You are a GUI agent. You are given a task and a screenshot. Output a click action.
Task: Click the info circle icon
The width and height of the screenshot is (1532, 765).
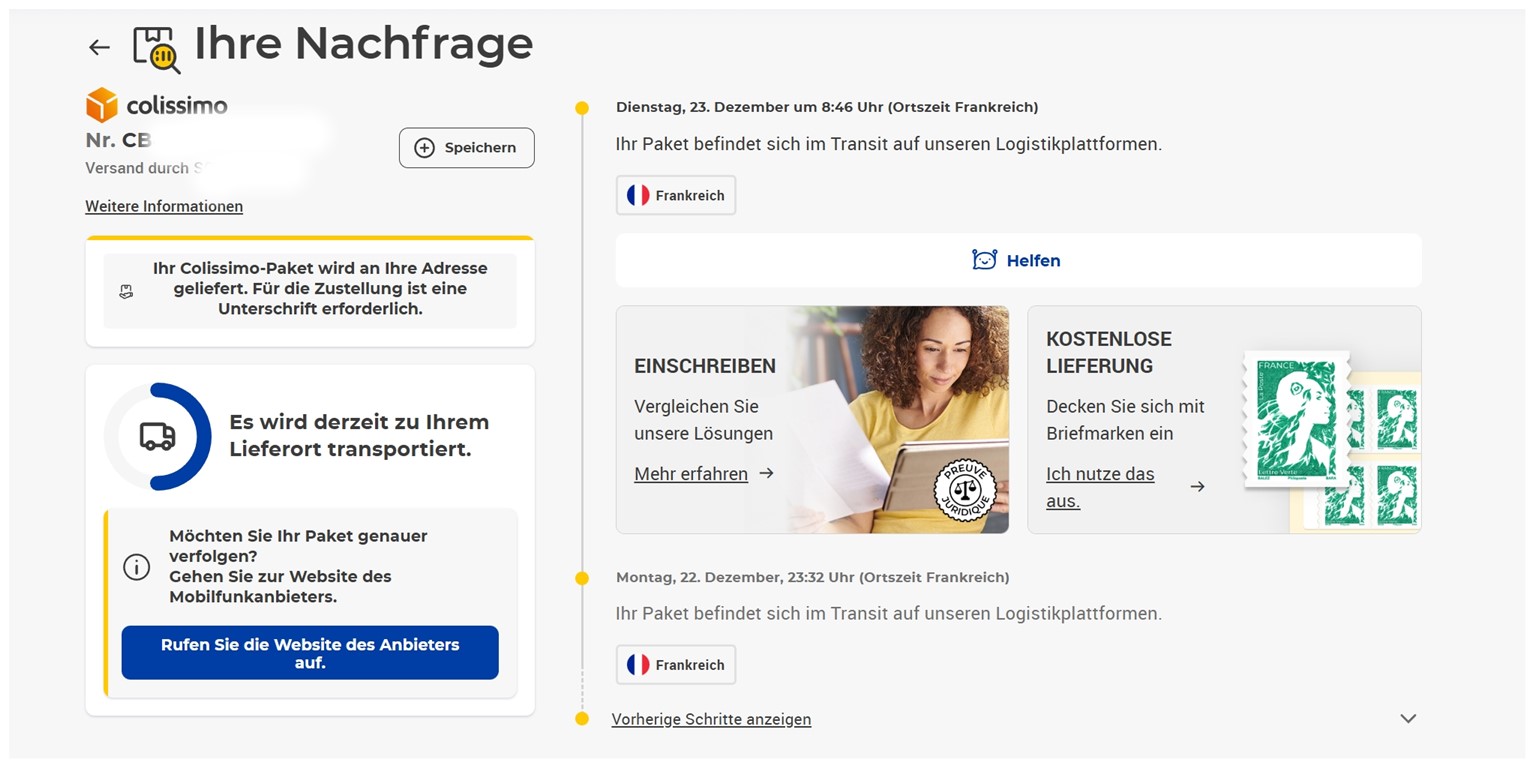(x=136, y=567)
